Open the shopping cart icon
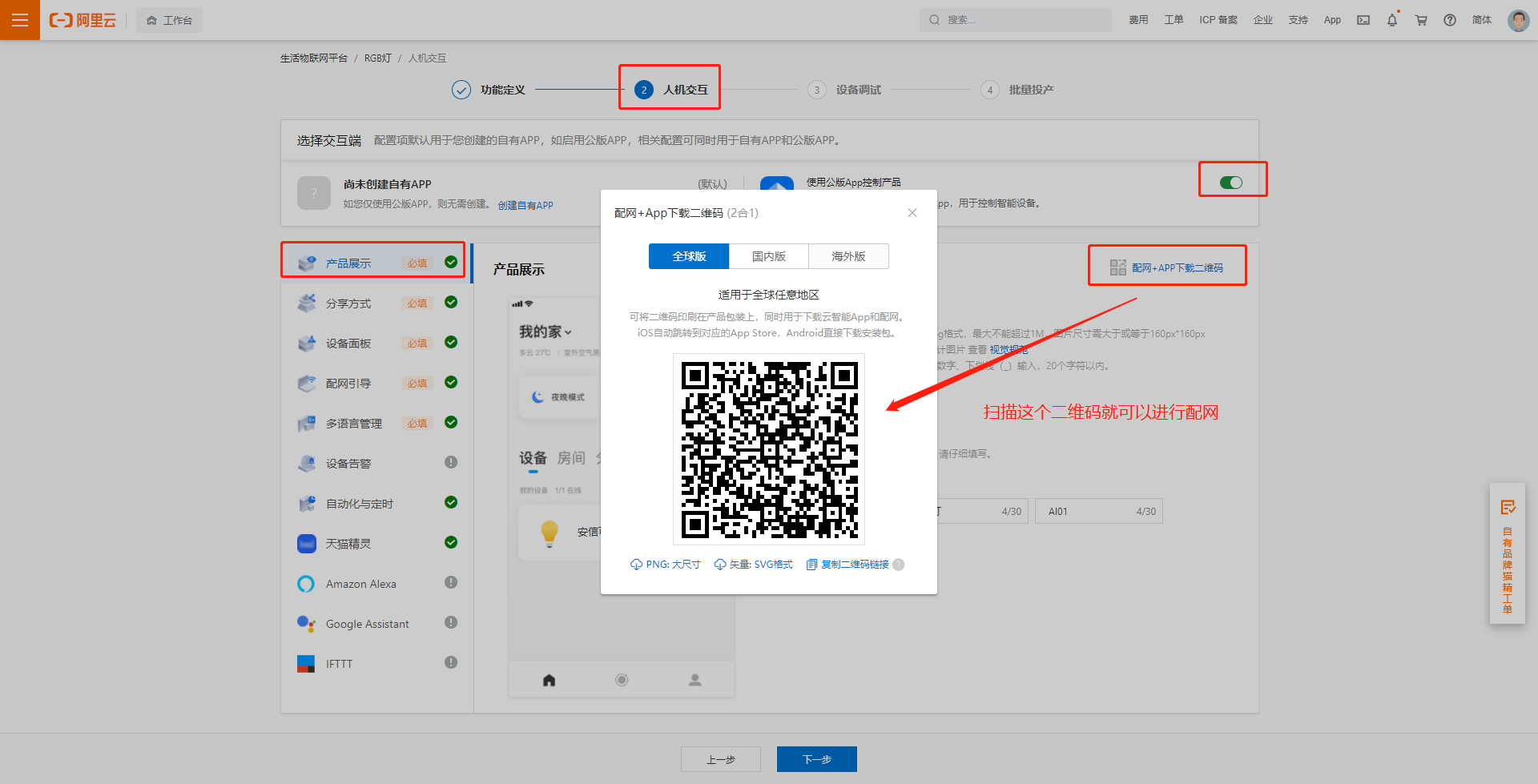1538x784 pixels. 1421,20
